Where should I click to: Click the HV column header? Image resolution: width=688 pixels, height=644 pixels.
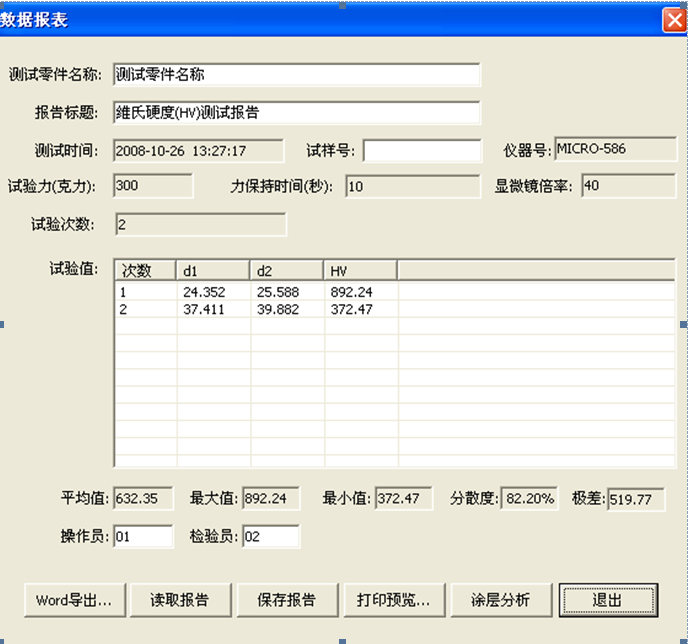coord(359,270)
